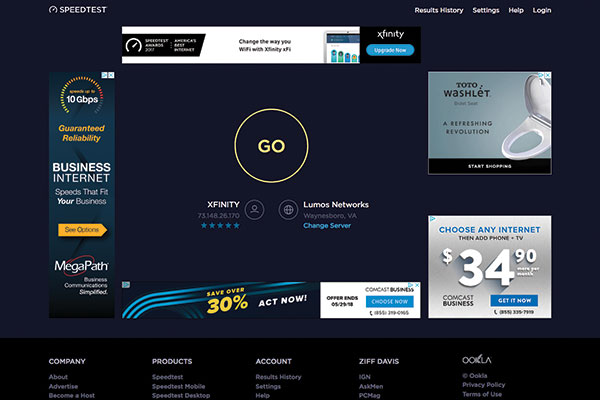Open the Privacy Policy footer link
600x400 pixels.
click(x=483, y=385)
